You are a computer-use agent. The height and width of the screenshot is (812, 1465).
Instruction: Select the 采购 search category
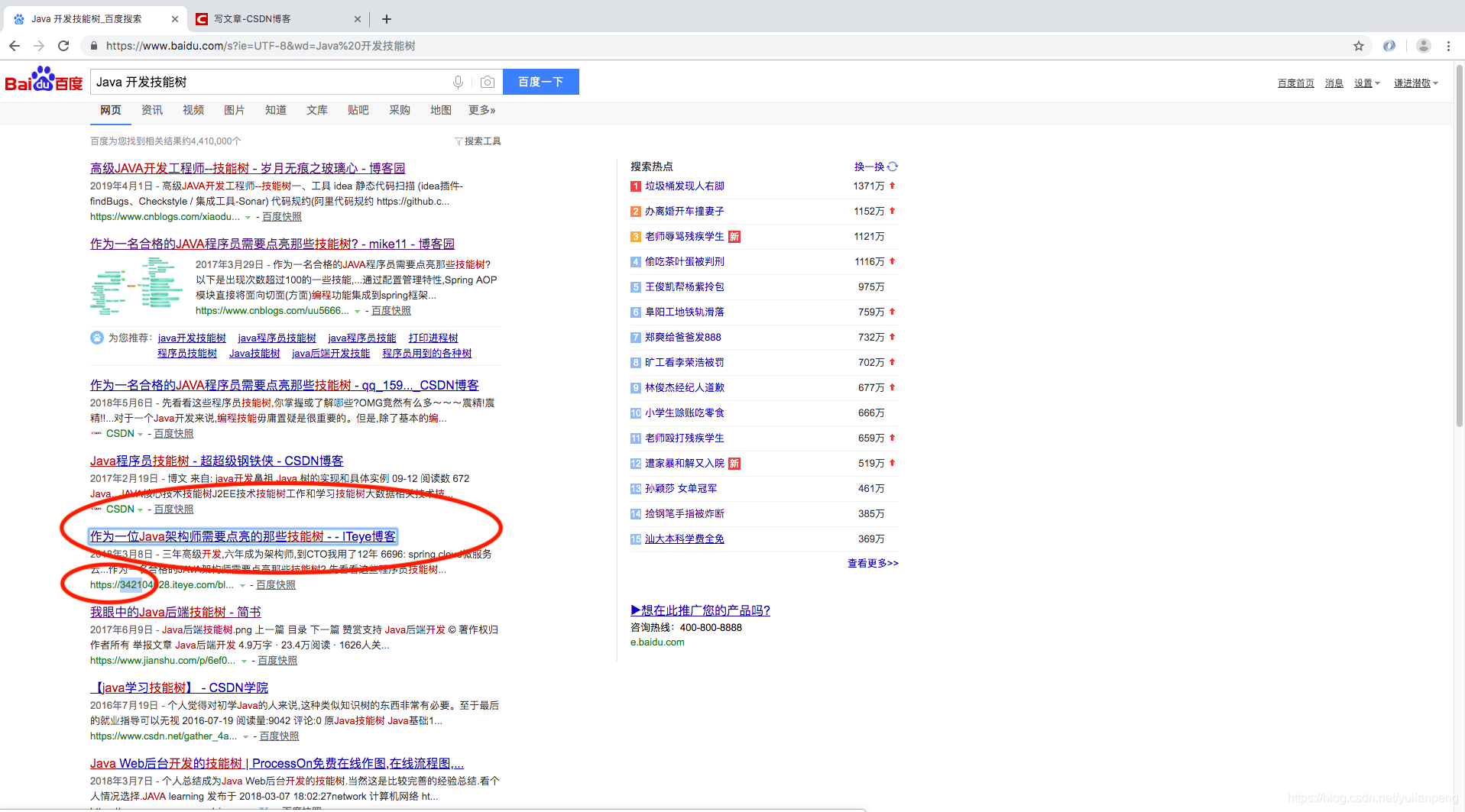pos(400,111)
